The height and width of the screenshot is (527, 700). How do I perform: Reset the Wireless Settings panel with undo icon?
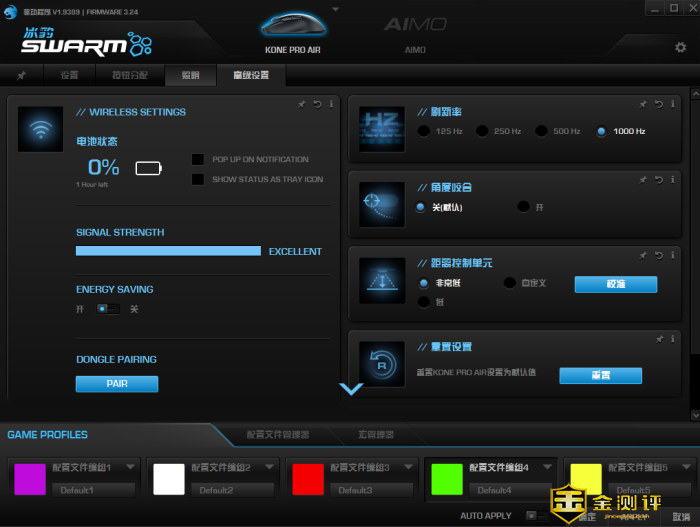317,104
